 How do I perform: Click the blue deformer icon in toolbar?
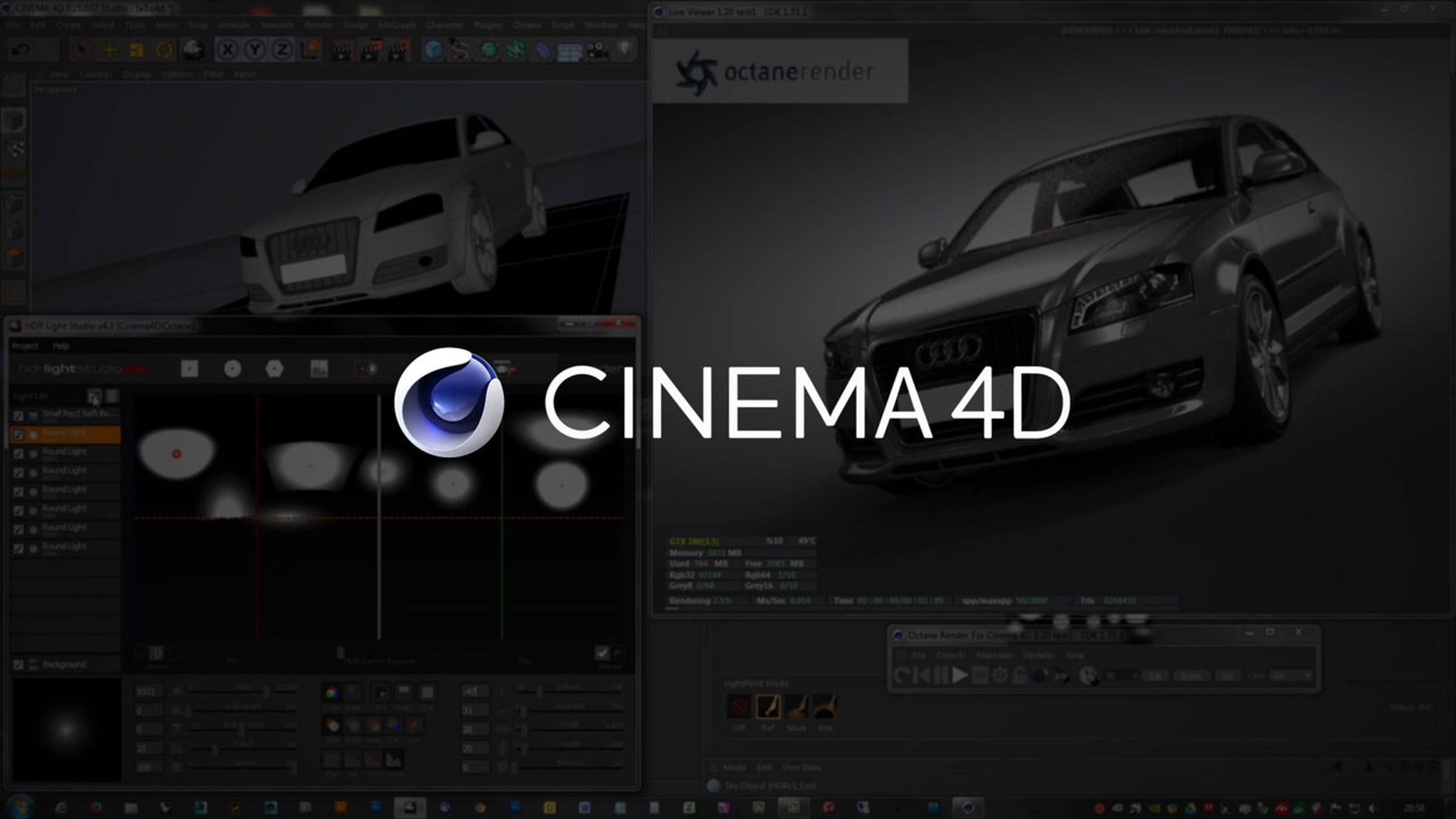543,50
